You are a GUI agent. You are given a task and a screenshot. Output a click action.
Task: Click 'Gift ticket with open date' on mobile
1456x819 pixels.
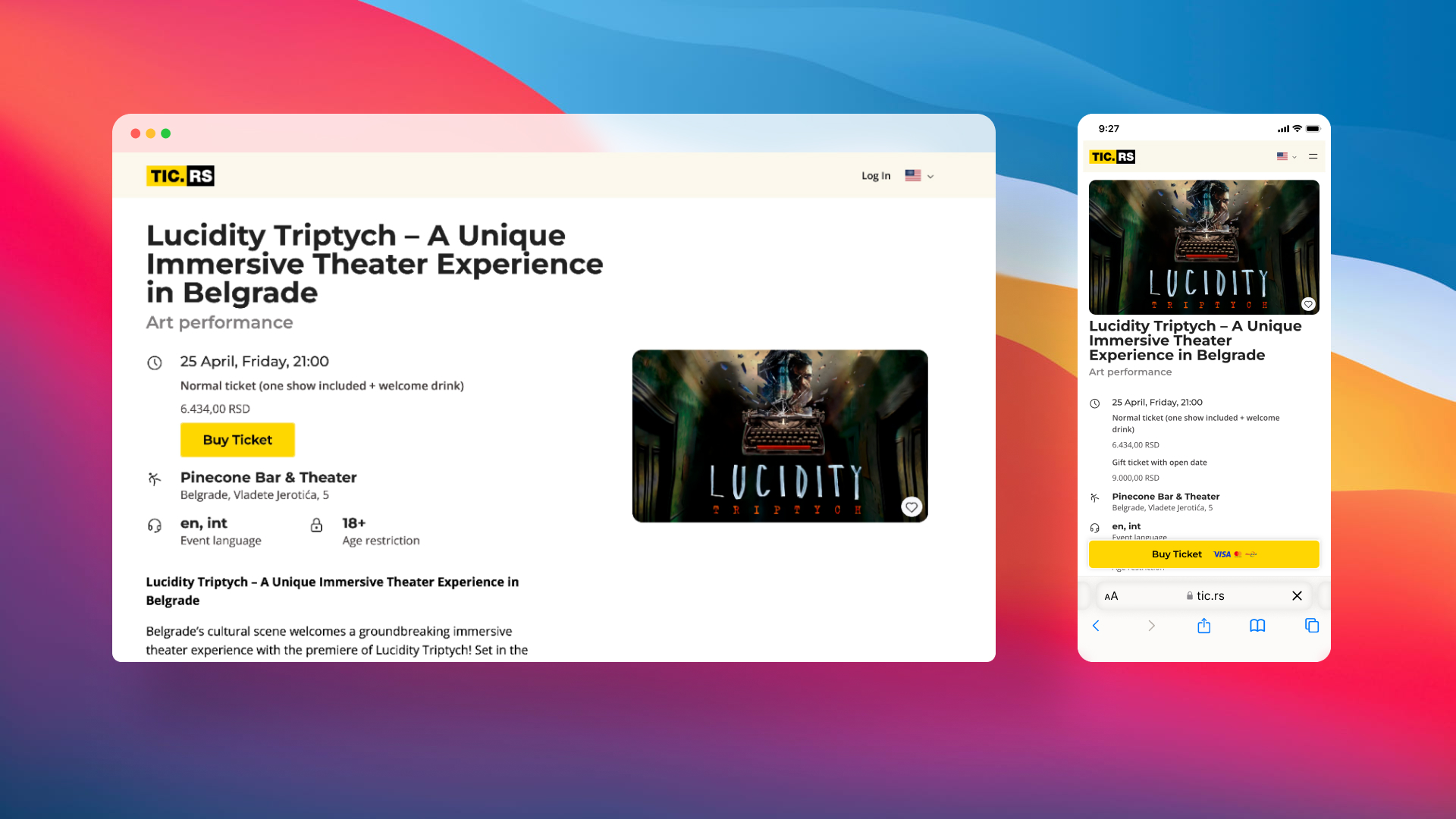tap(1159, 463)
